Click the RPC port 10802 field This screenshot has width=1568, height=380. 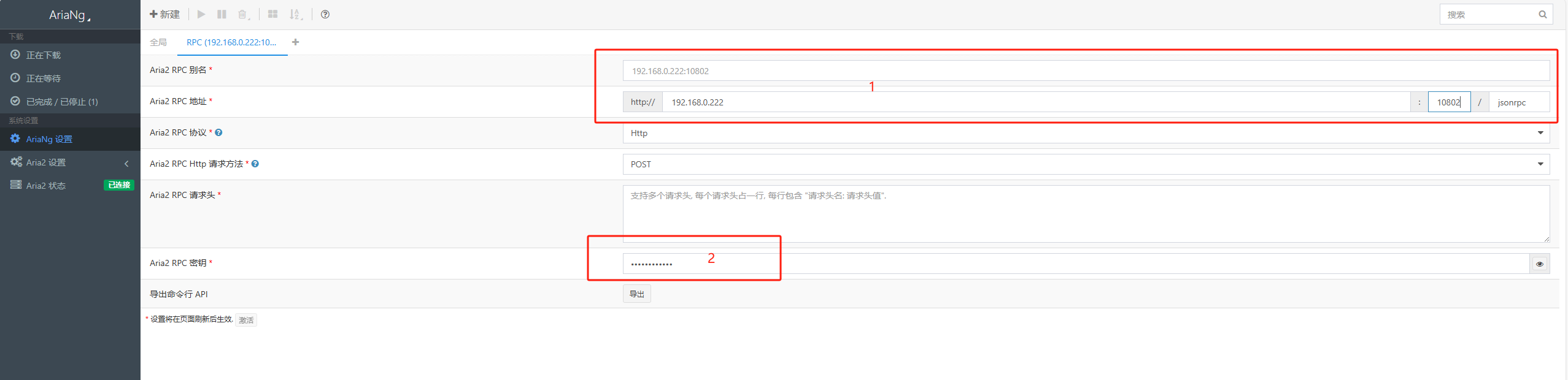coord(1448,102)
